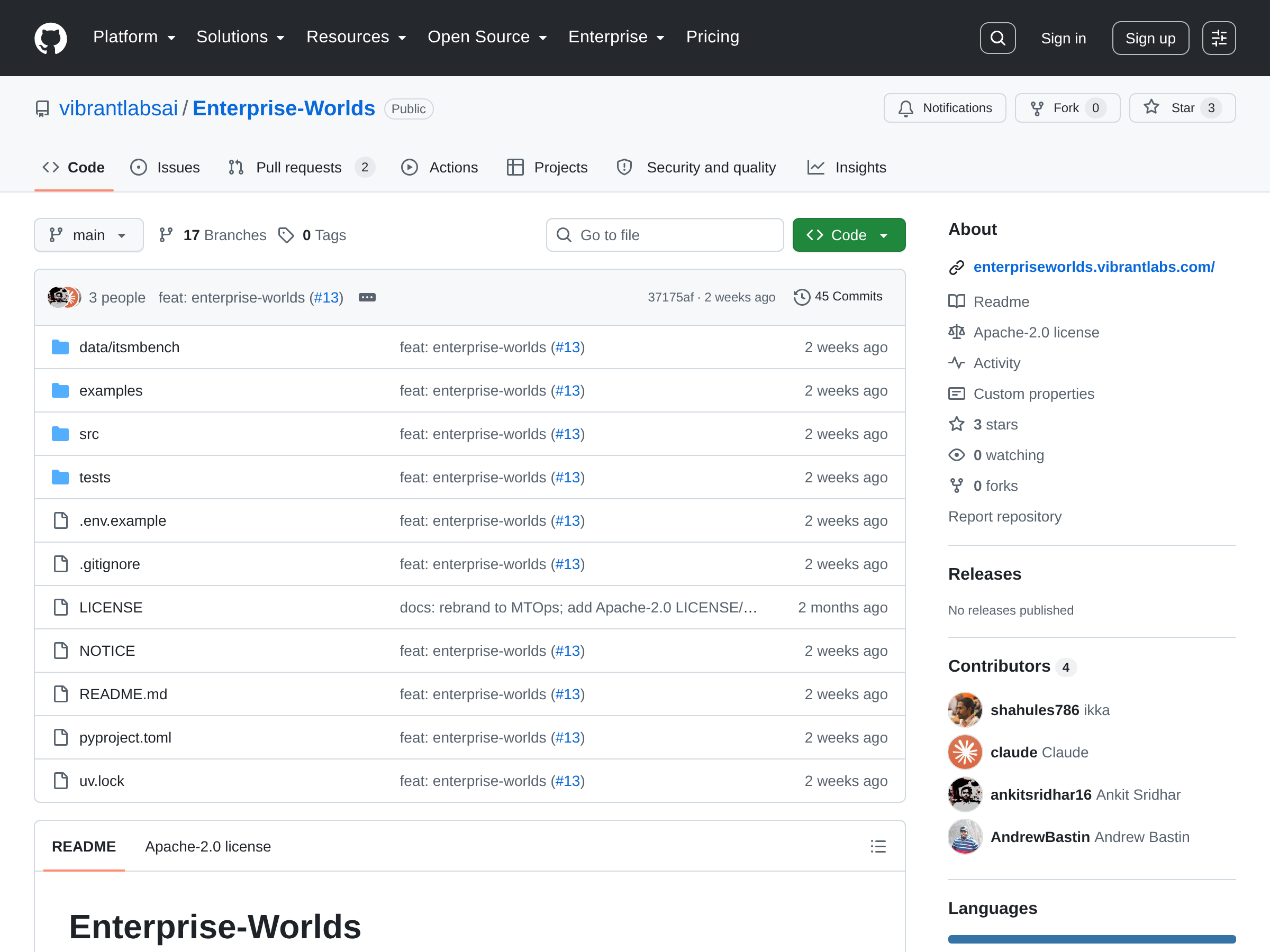The image size is (1270, 952).
Task: Open shahules786 contributor profile
Action: pos(1034,710)
